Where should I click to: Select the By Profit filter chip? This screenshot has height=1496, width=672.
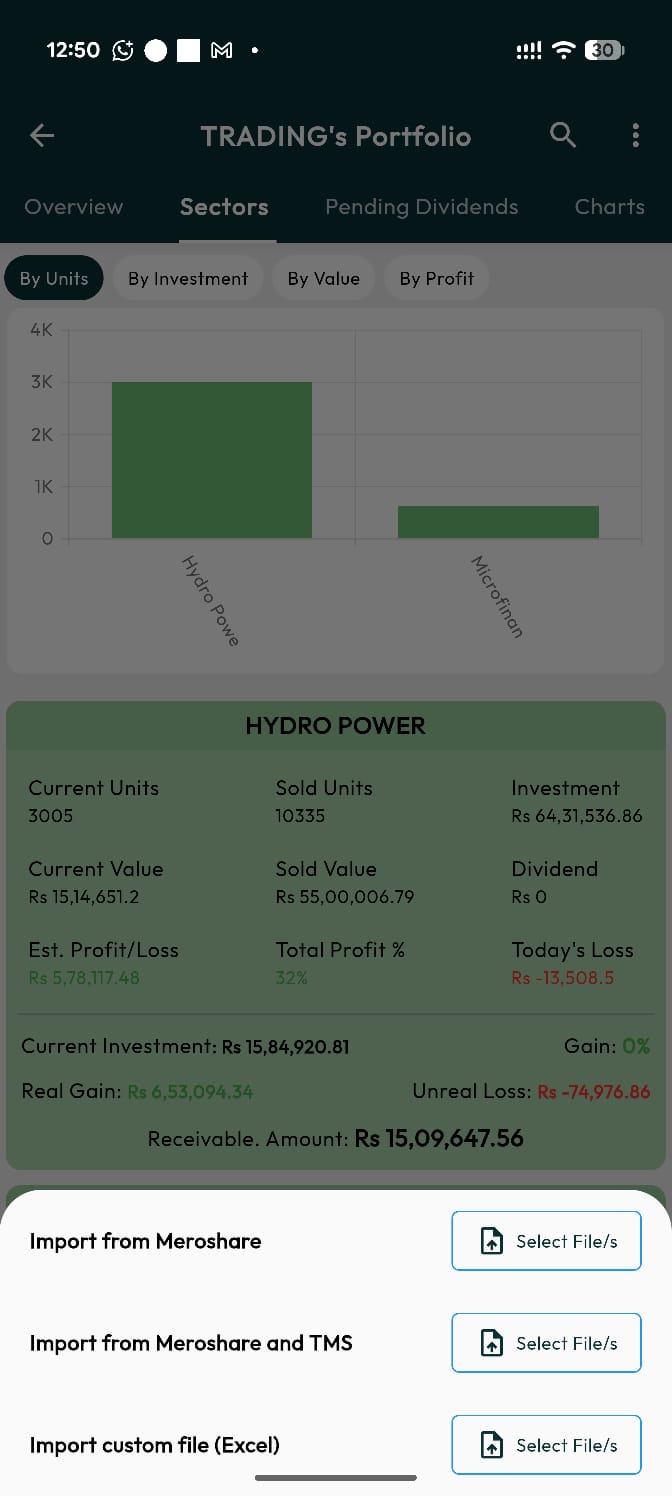click(x=437, y=279)
